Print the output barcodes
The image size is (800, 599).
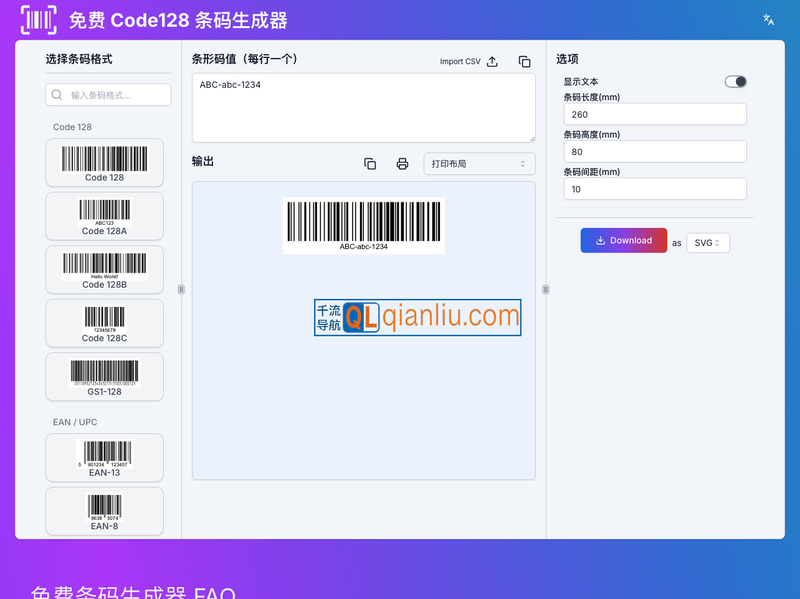(x=402, y=163)
